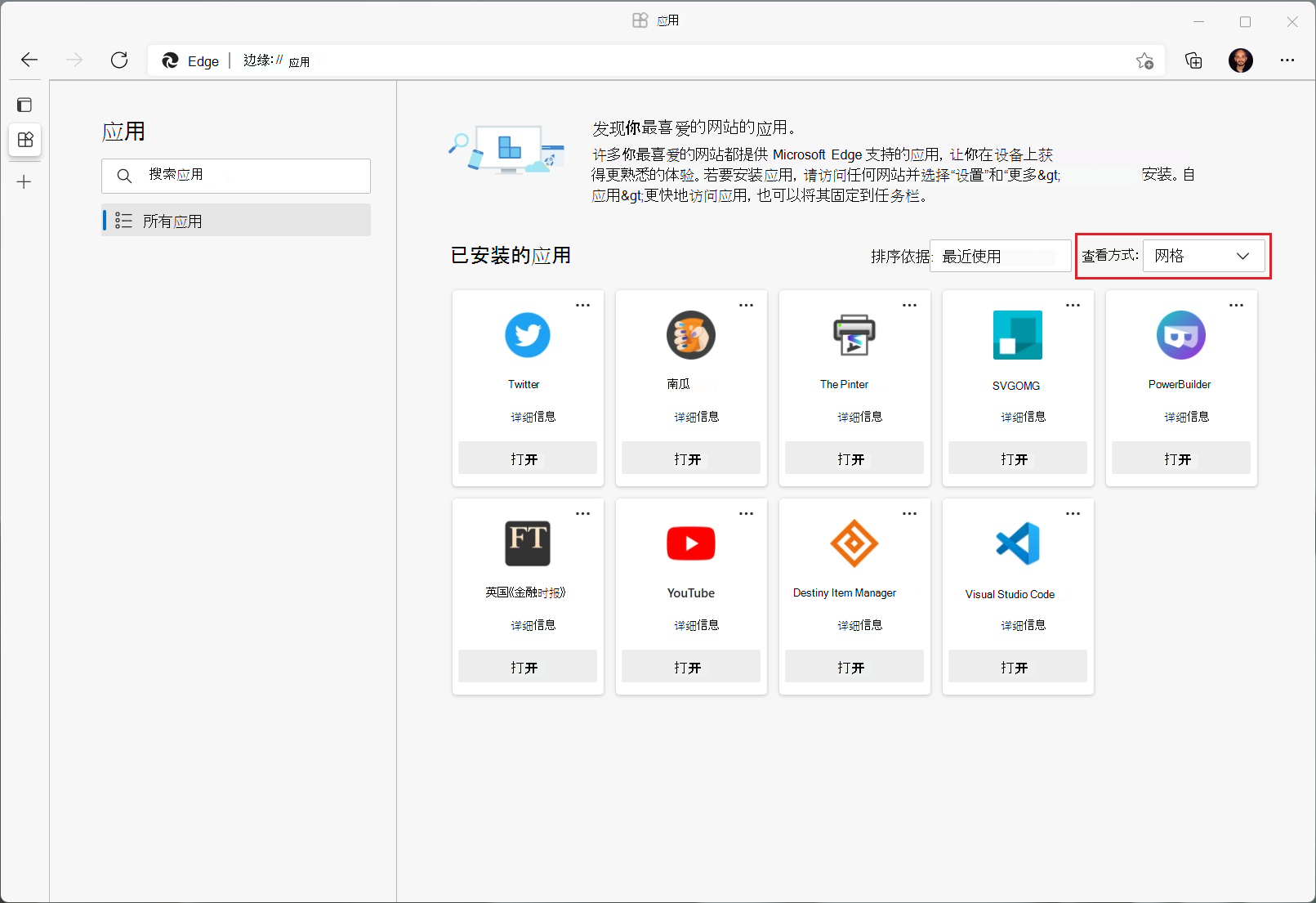Click the YouTube app icon

691,543
